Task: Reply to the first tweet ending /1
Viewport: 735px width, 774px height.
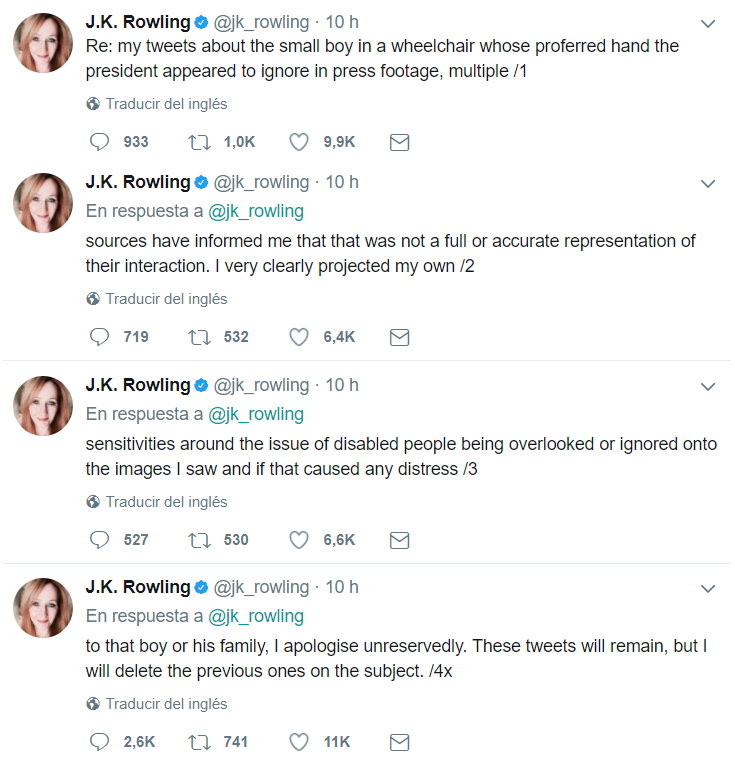Action: coord(99,142)
